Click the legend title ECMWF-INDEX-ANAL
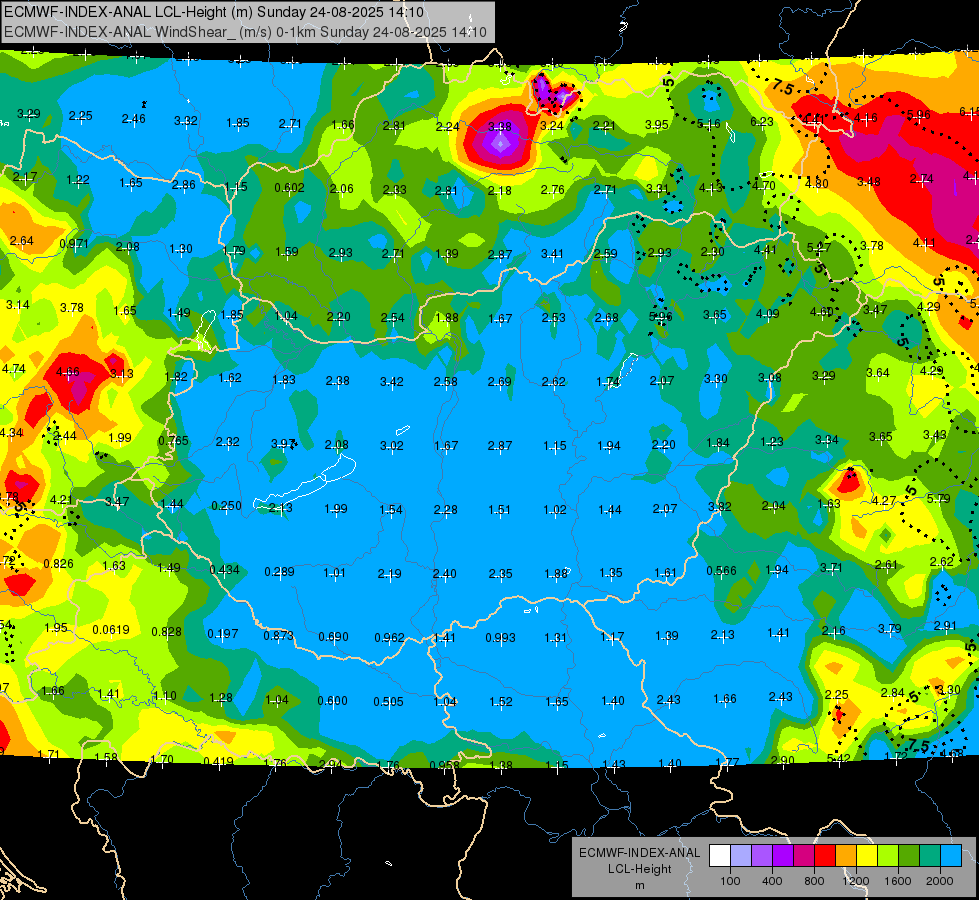The width and height of the screenshot is (979, 900). [x=639, y=853]
